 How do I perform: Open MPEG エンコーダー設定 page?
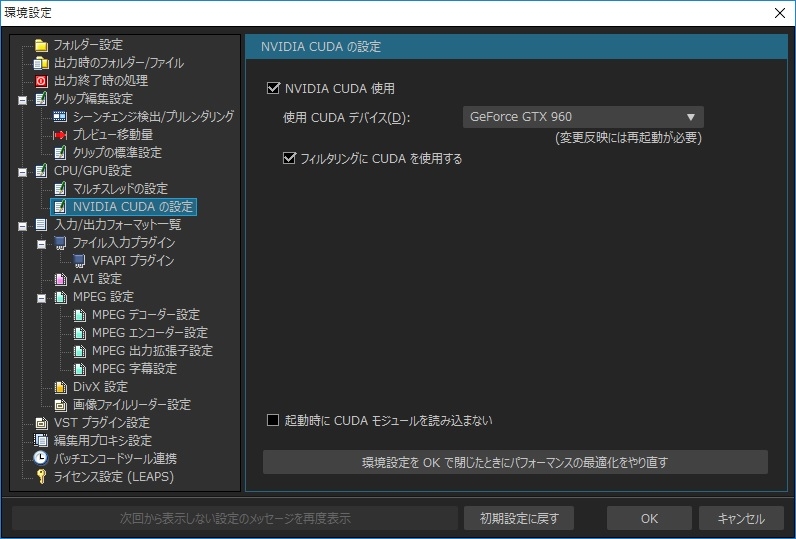pos(150,333)
